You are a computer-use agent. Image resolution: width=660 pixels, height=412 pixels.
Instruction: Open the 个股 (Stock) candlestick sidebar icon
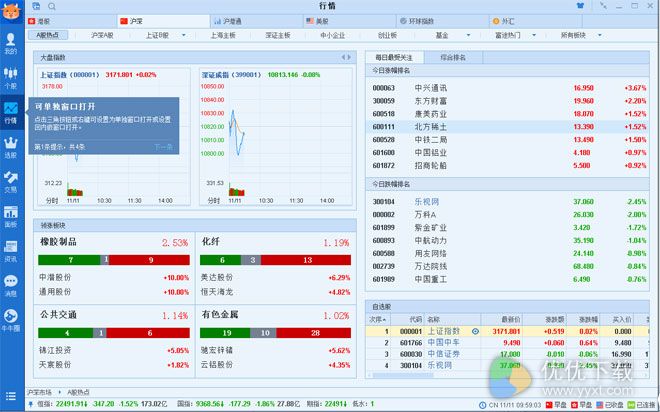11,78
